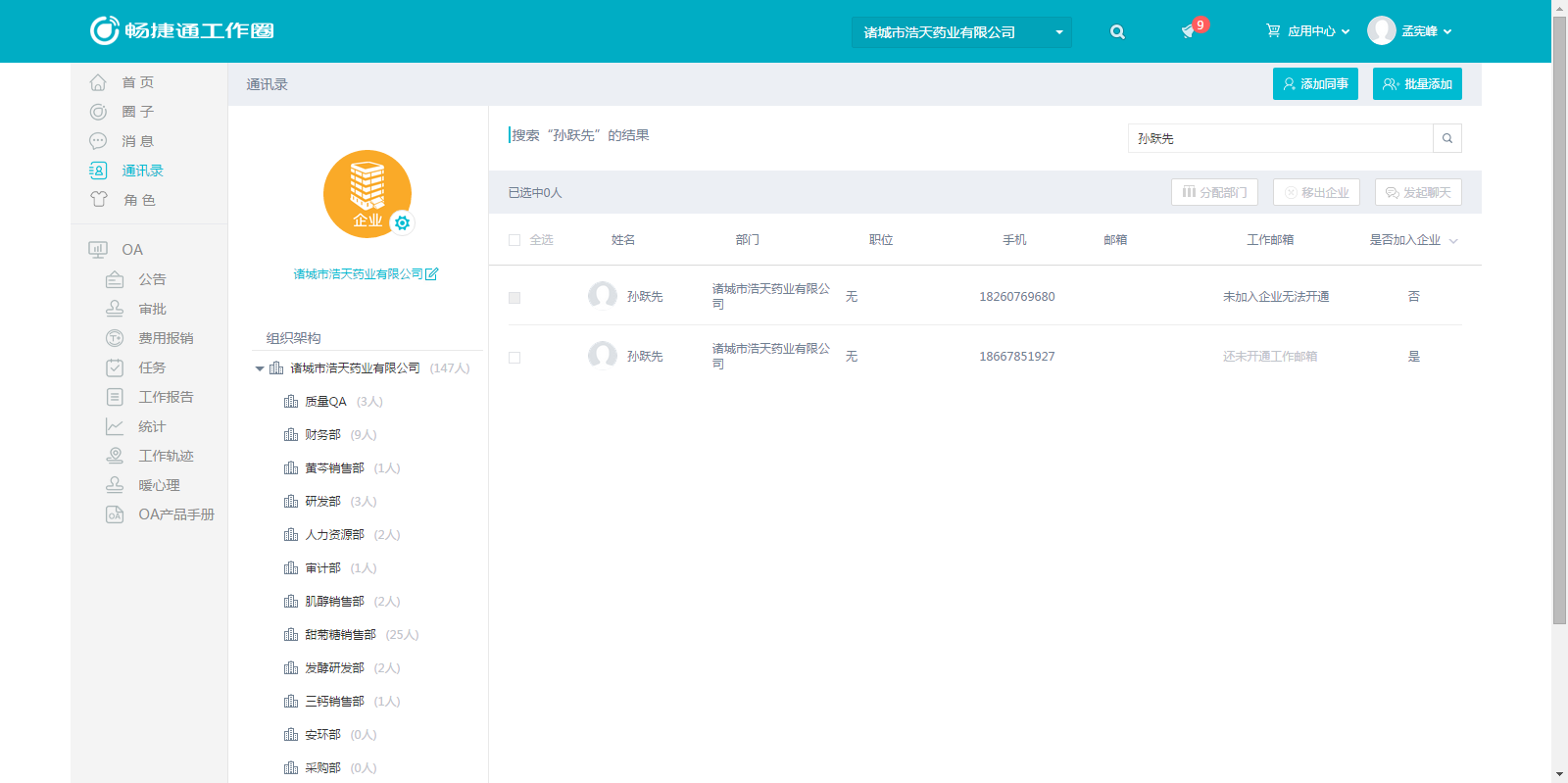
Task: Click the page vertical scrollbar
Action: point(1559,318)
